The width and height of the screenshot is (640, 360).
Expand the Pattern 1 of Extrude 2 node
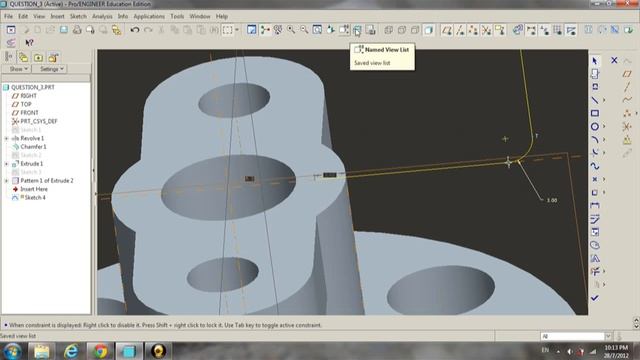(x=6, y=180)
